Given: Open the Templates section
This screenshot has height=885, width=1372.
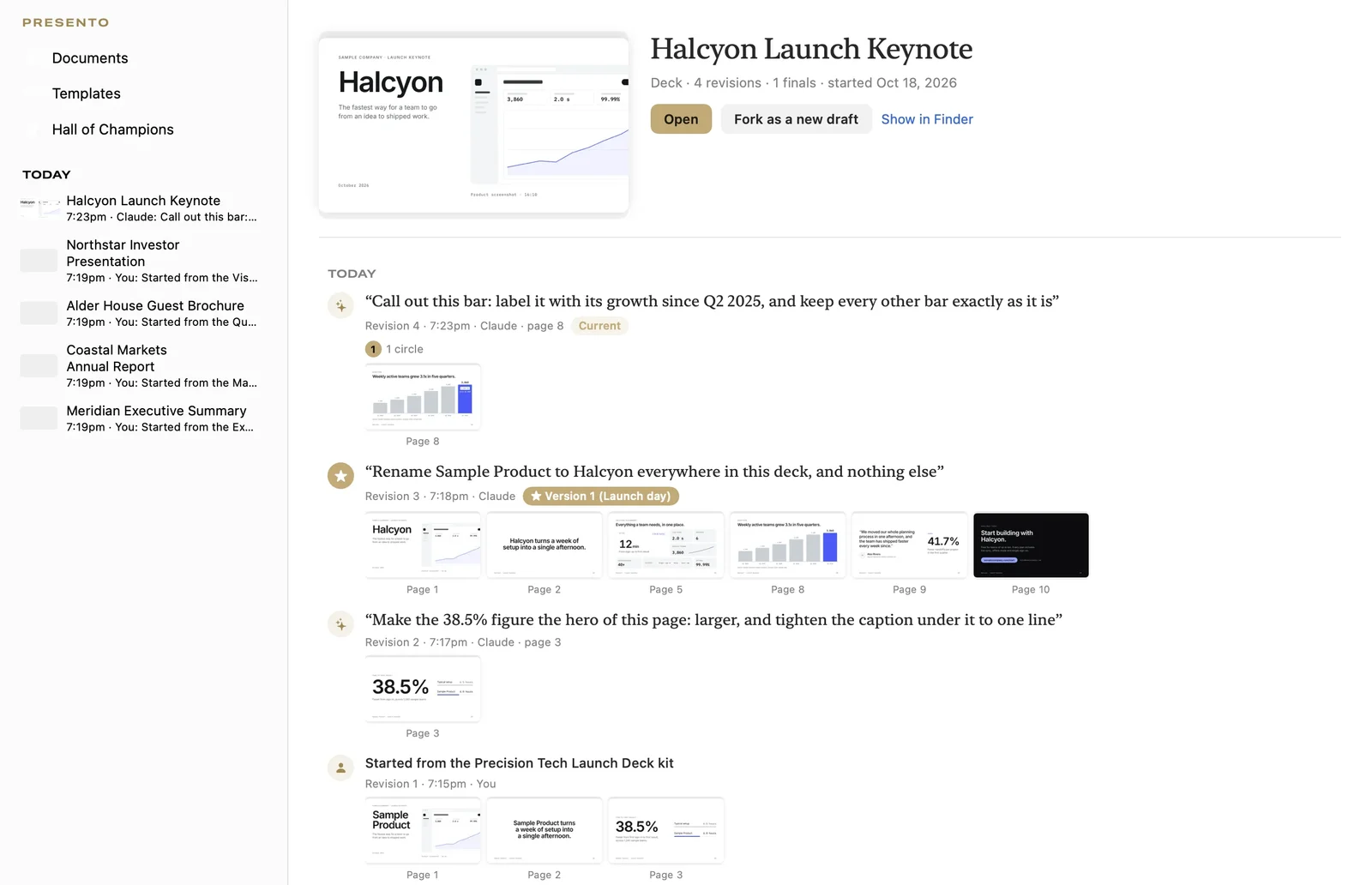Looking at the screenshot, I should [x=87, y=93].
